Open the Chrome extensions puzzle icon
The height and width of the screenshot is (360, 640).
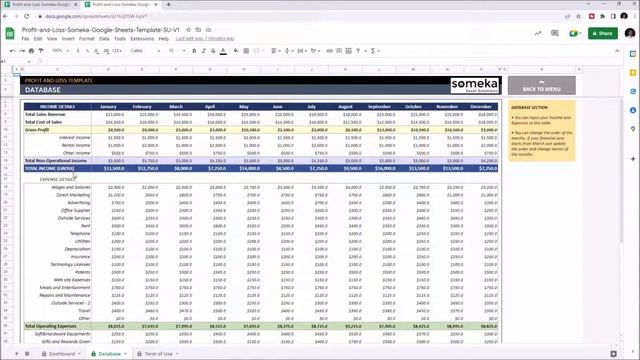coord(602,16)
